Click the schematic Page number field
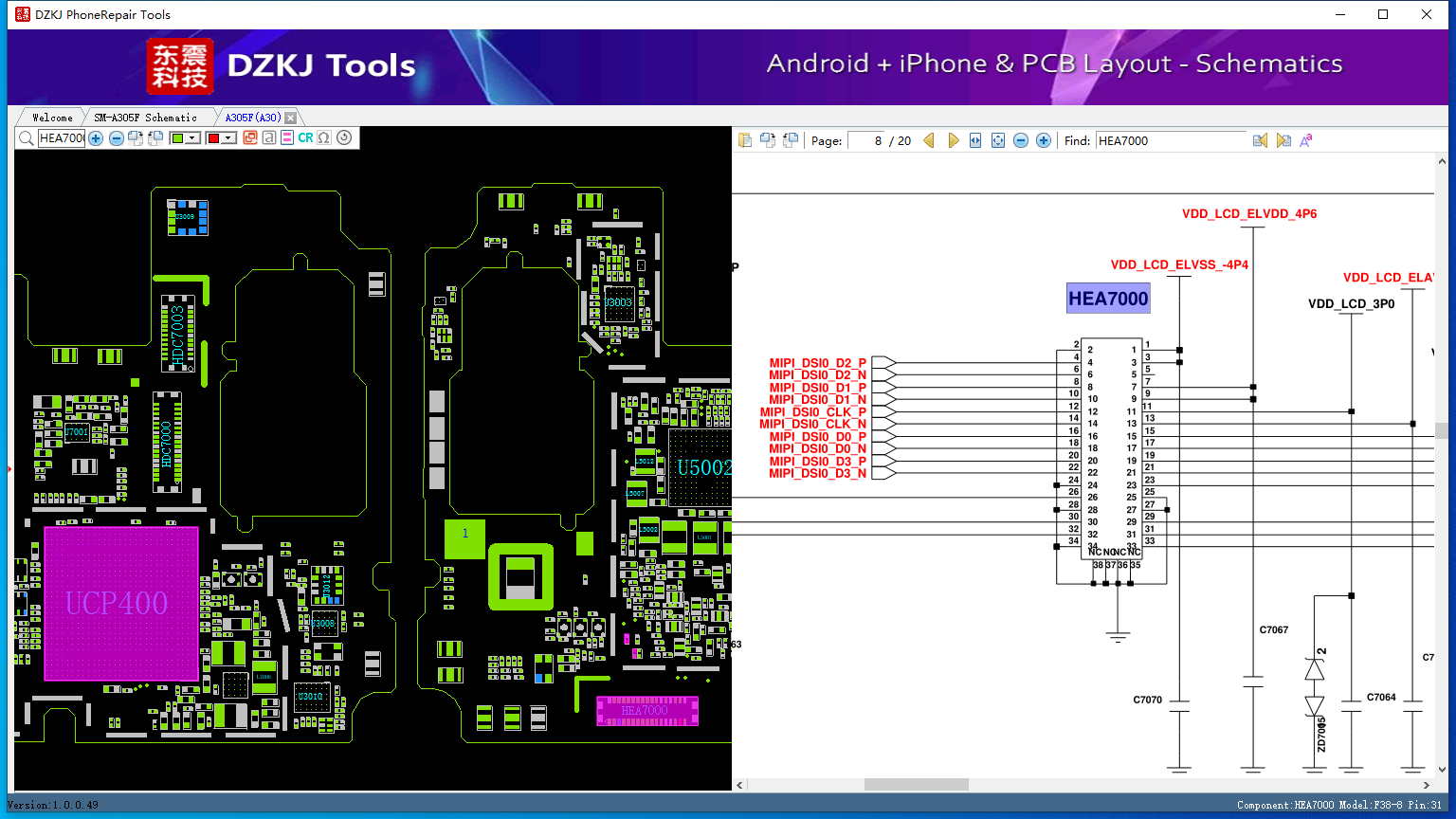The height and width of the screenshot is (819, 1456). click(865, 140)
